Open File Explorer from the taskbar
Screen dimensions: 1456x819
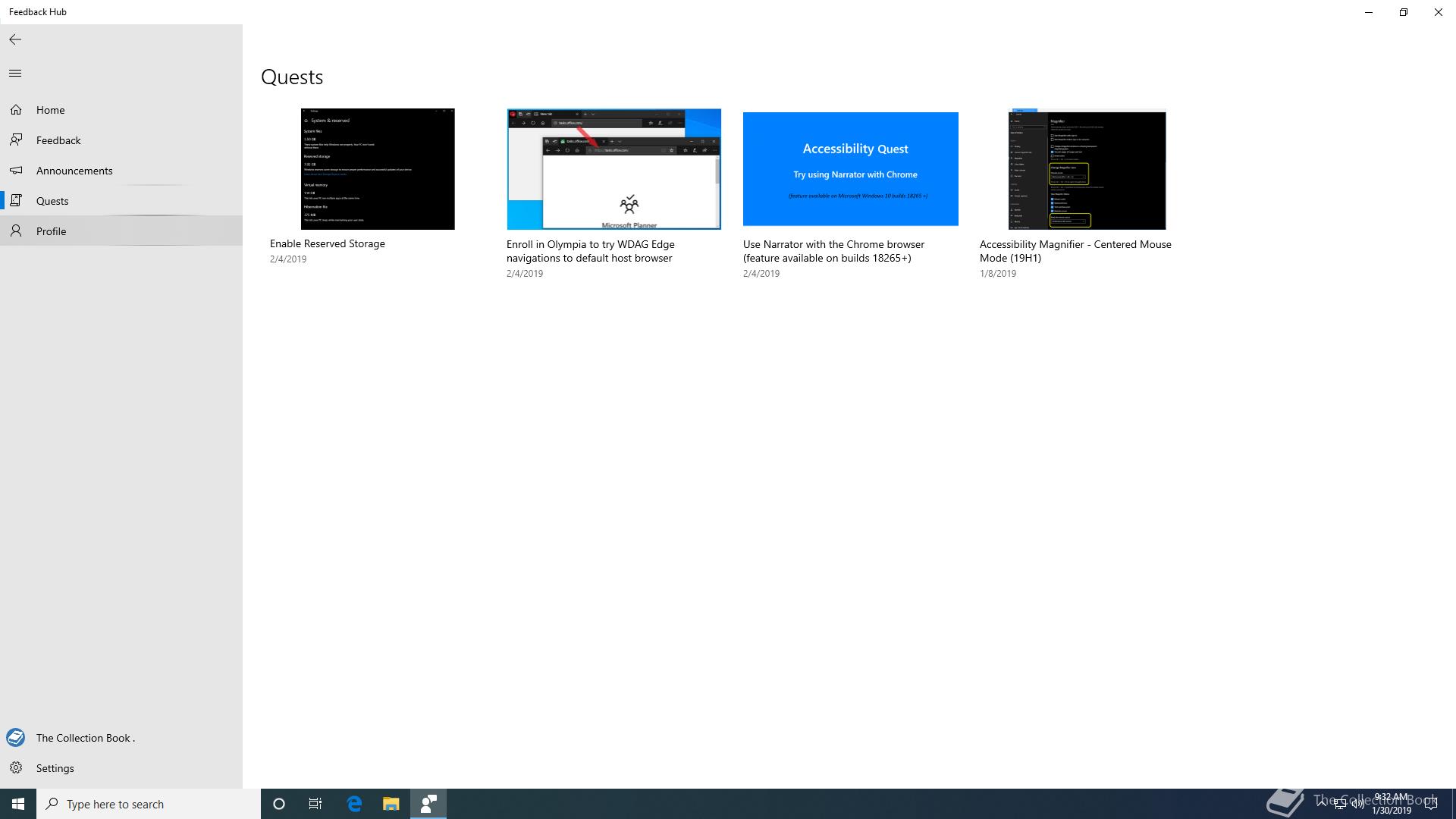tap(391, 804)
